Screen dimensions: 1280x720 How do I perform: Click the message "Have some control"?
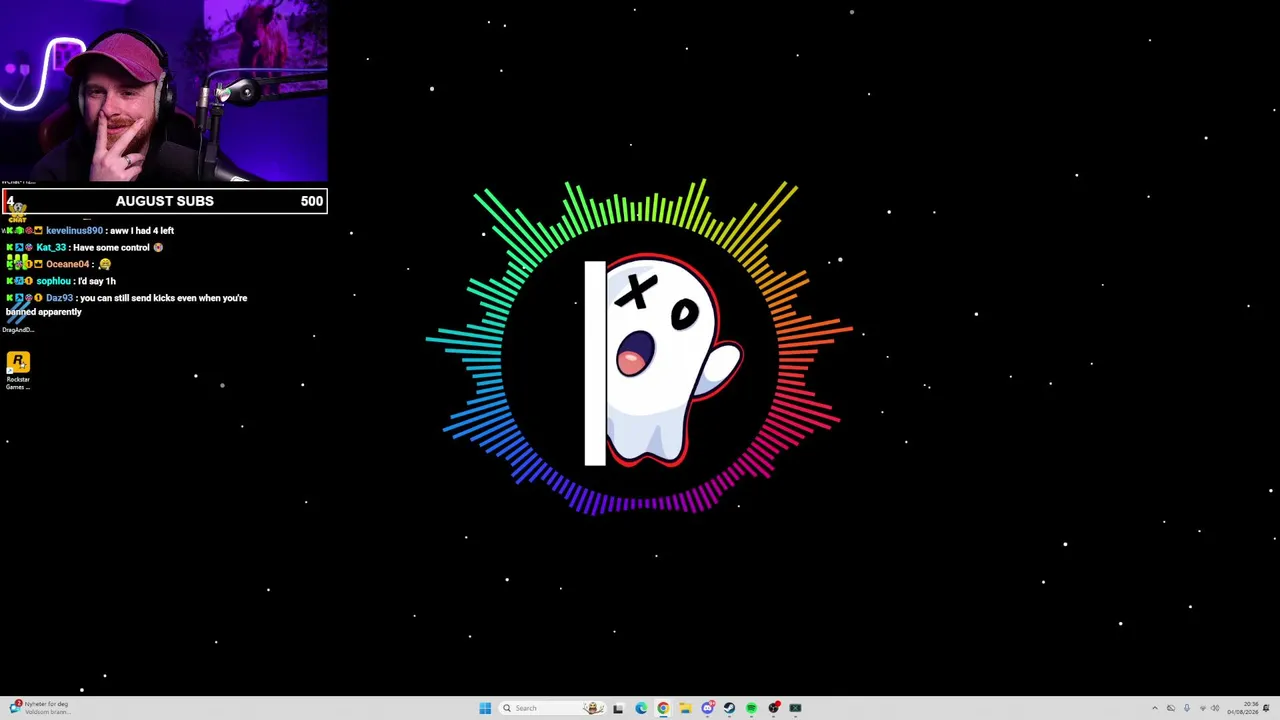pyautogui.click(x=111, y=248)
